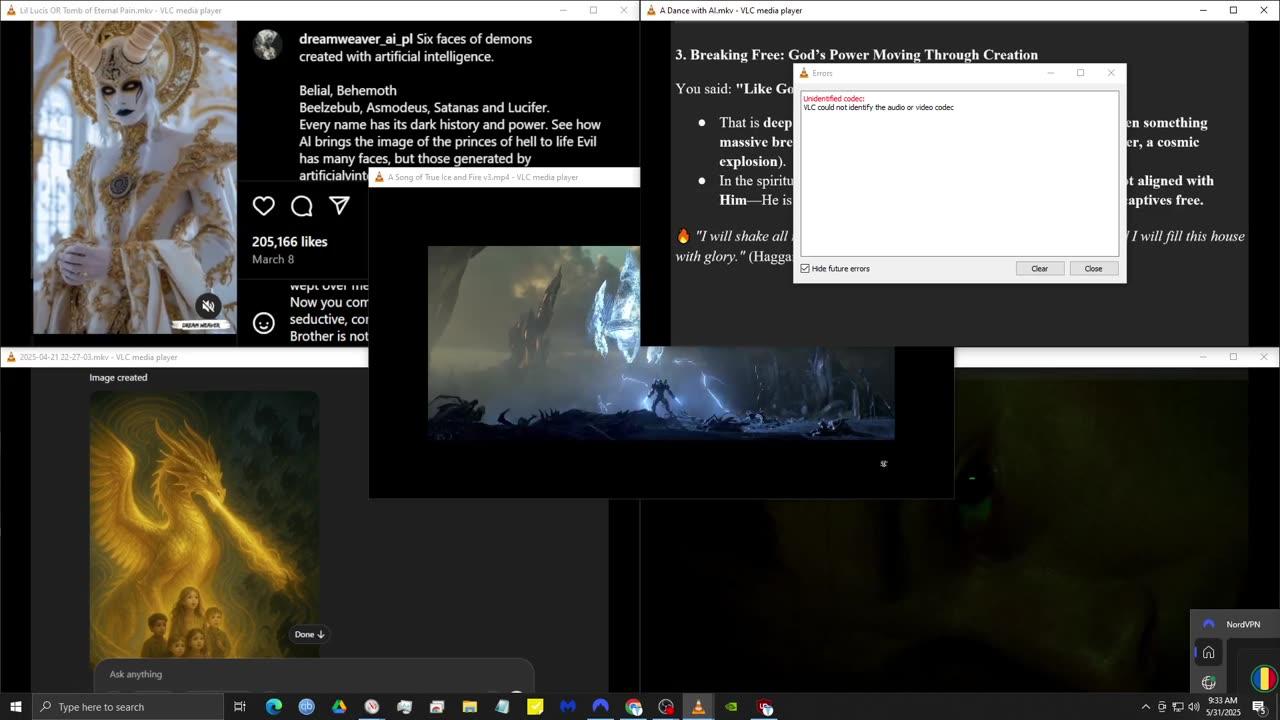The width and height of the screenshot is (1280, 720).
Task: Open the emoji picker smiley icon
Action: [264, 323]
